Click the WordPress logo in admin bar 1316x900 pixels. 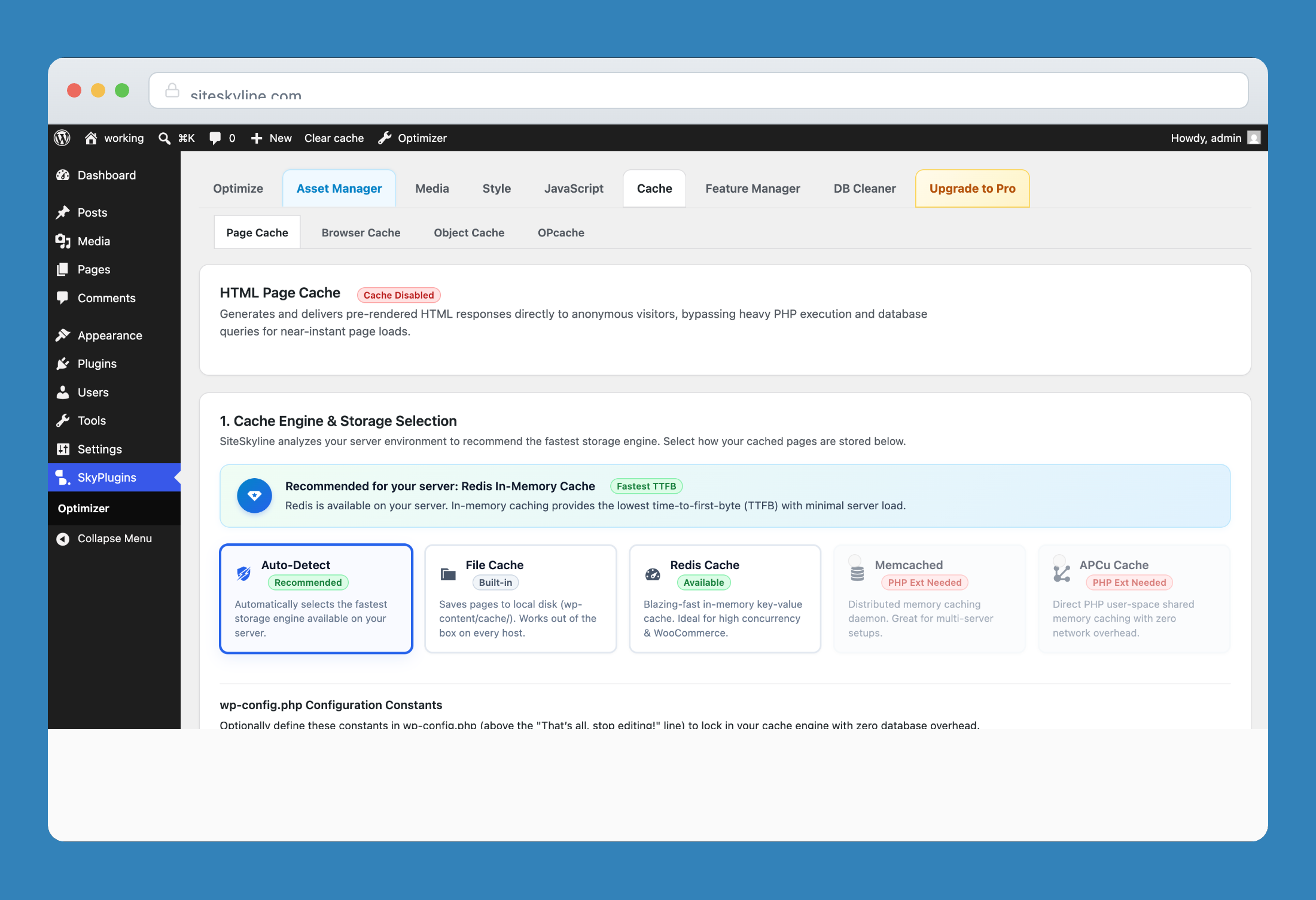pyautogui.click(x=62, y=138)
